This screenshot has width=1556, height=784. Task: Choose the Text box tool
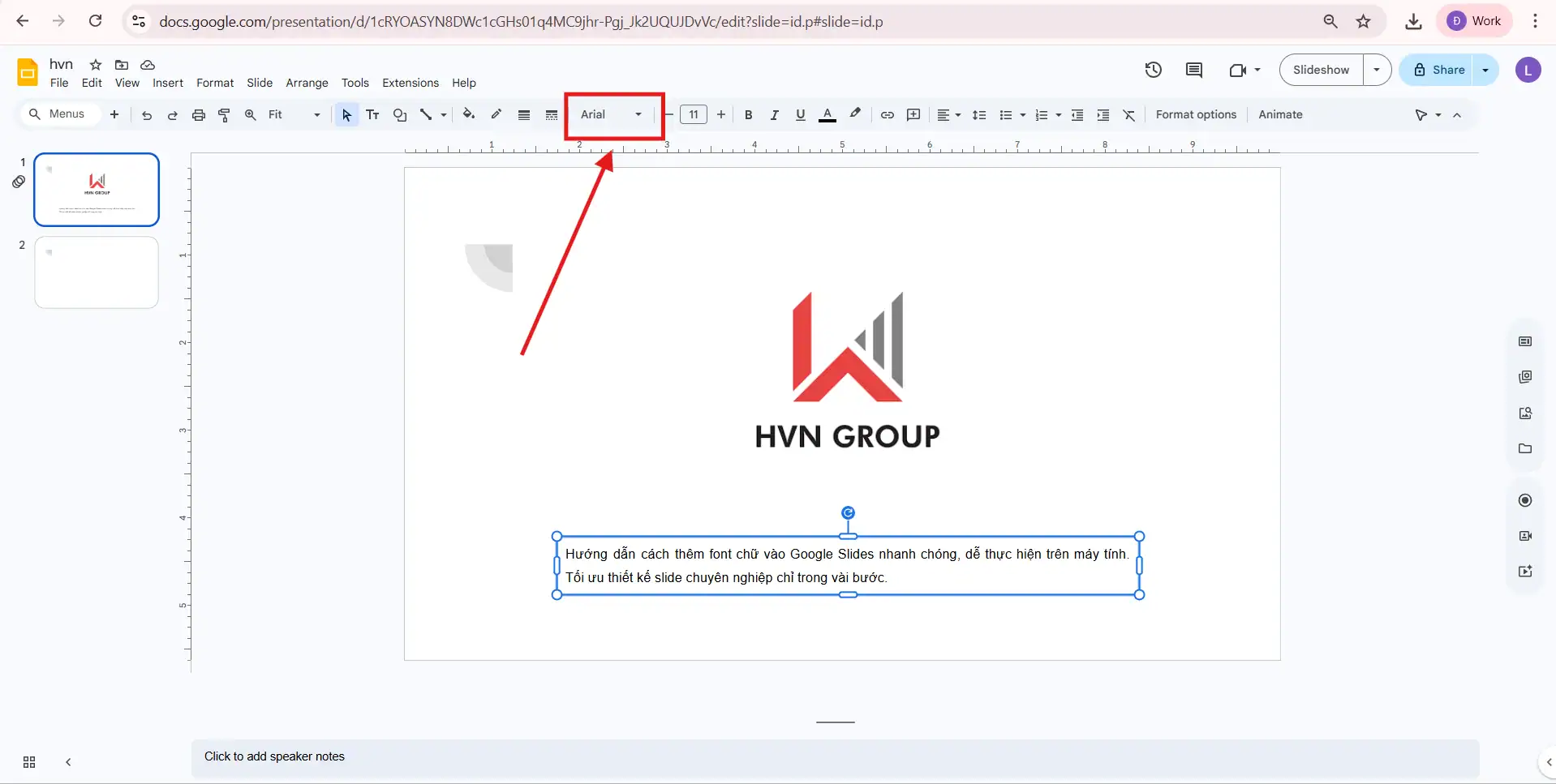pyautogui.click(x=373, y=115)
